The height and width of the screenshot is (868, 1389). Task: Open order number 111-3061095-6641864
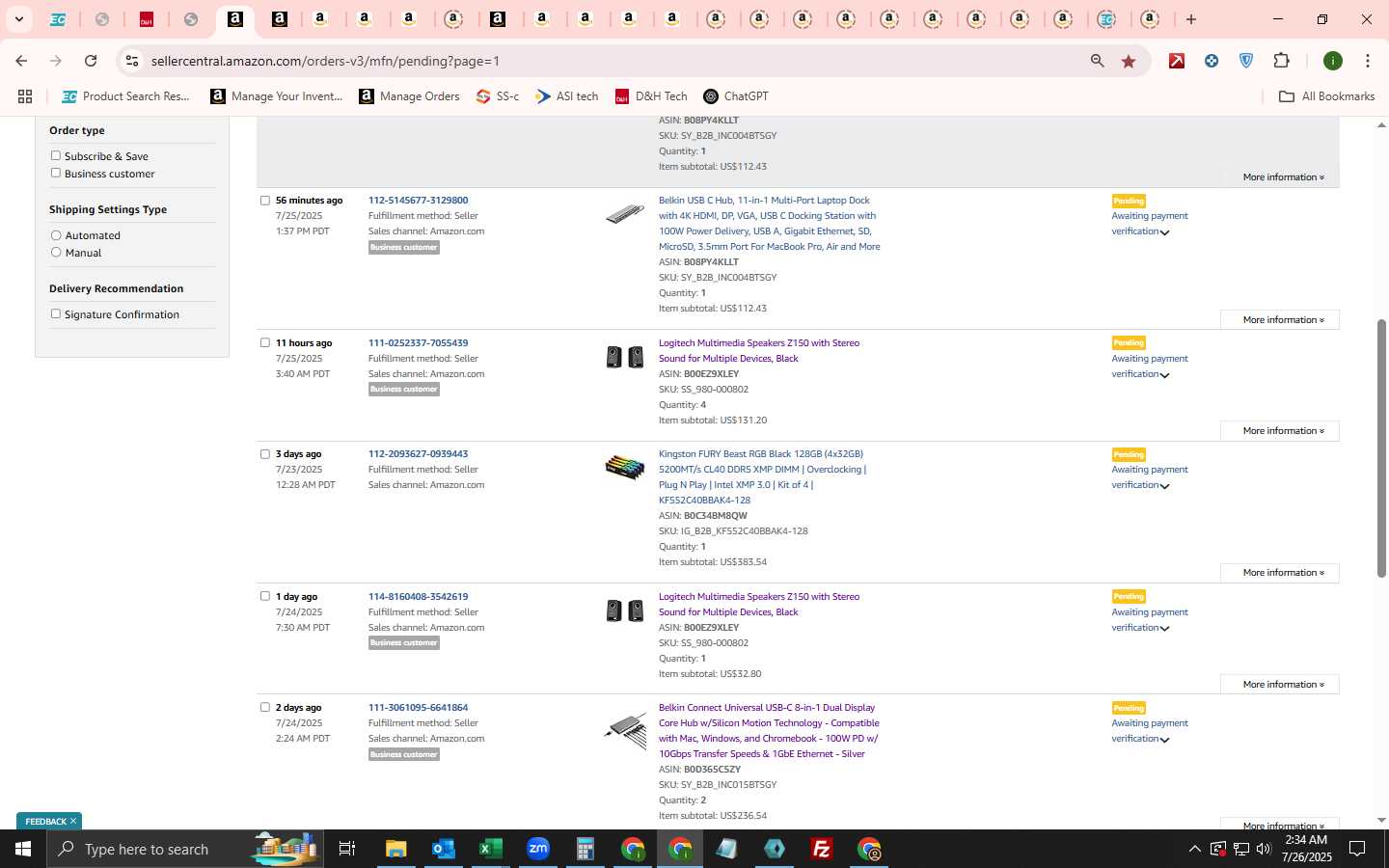(418, 708)
